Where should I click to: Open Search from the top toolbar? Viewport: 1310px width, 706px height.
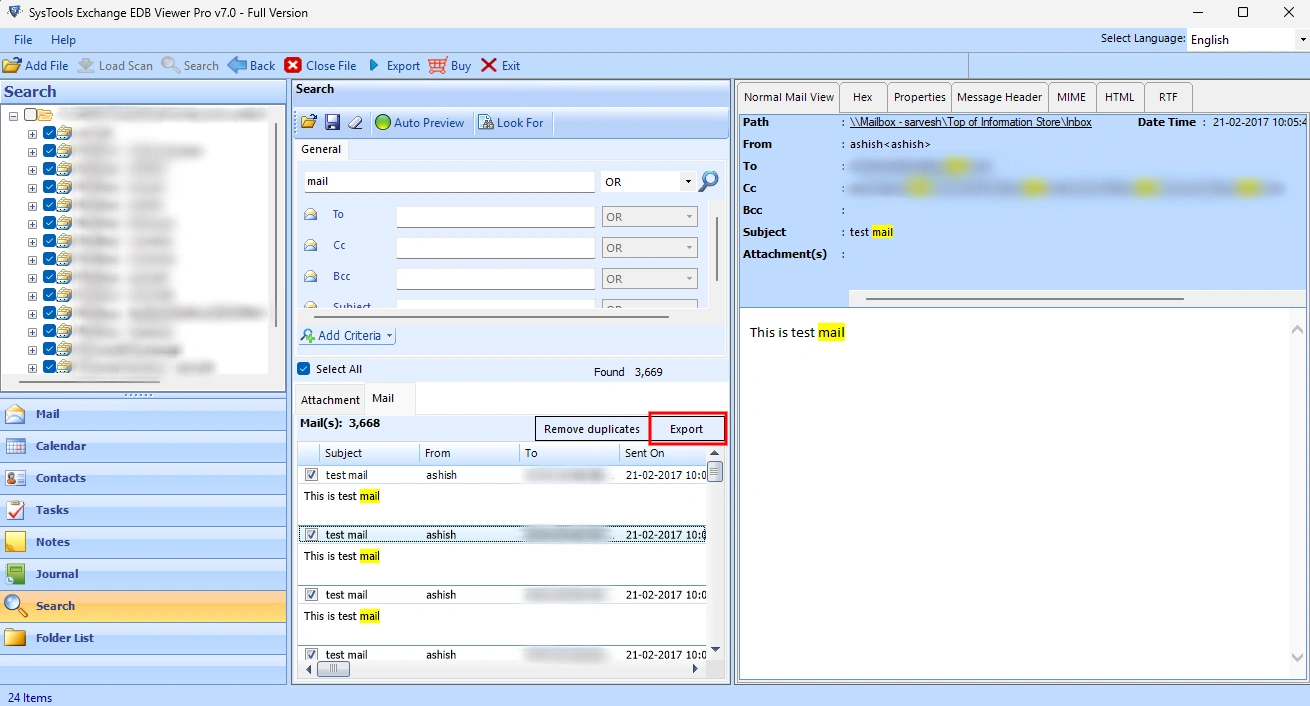(x=190, y=65)
